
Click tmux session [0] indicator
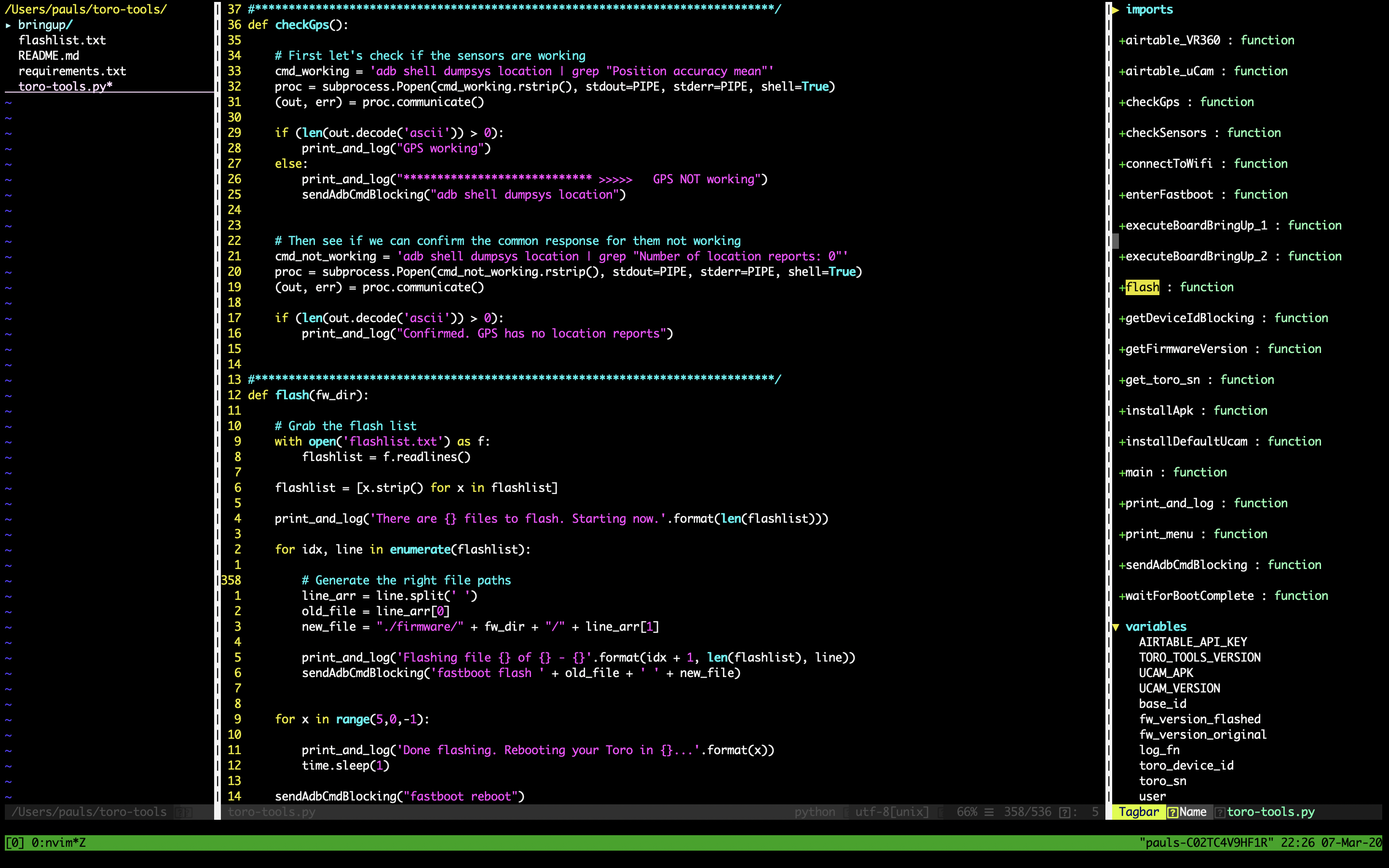pyautogui.click(x=15, y=843)
